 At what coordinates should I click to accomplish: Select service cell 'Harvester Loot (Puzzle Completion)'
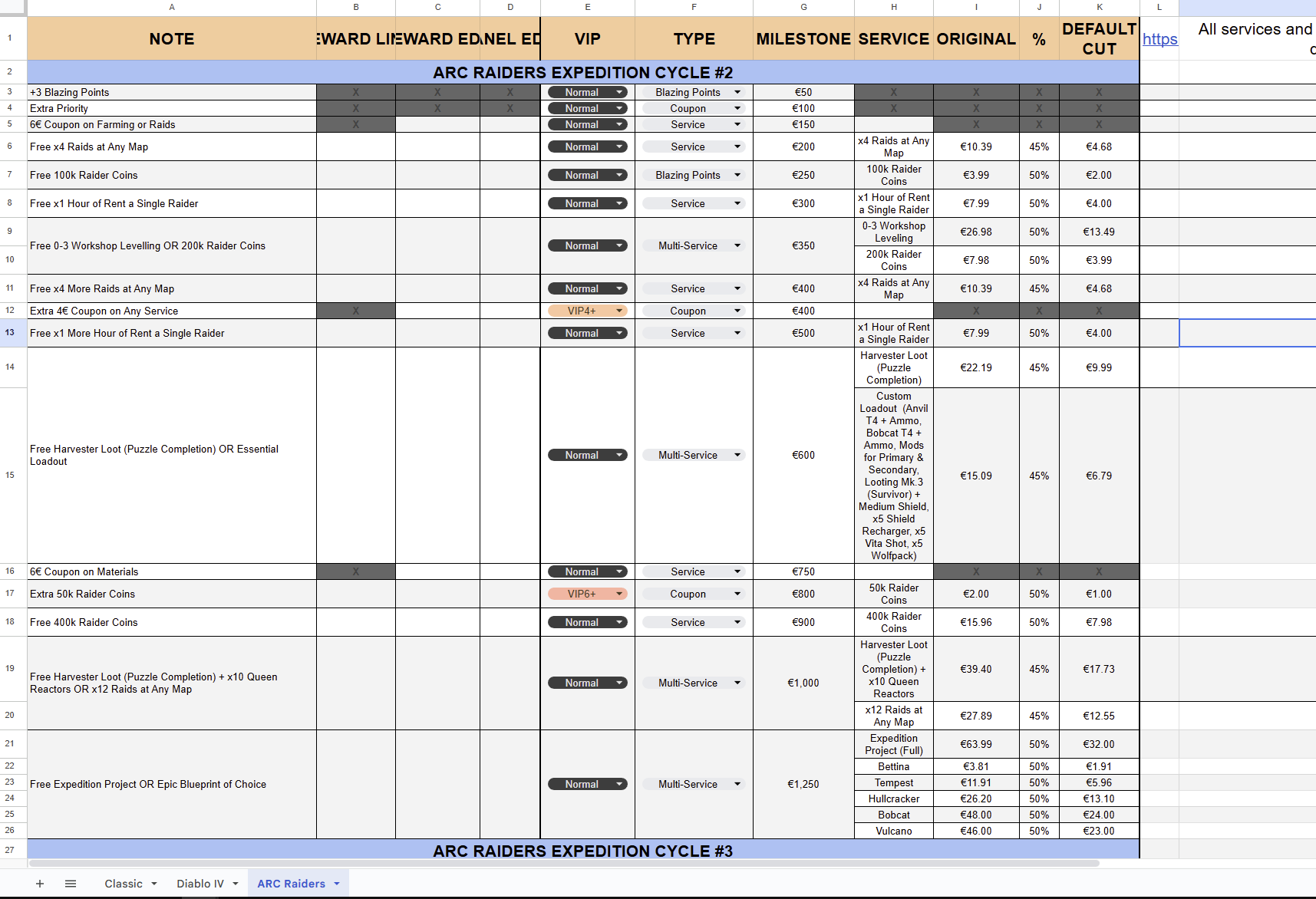click(x=894, y=367)
